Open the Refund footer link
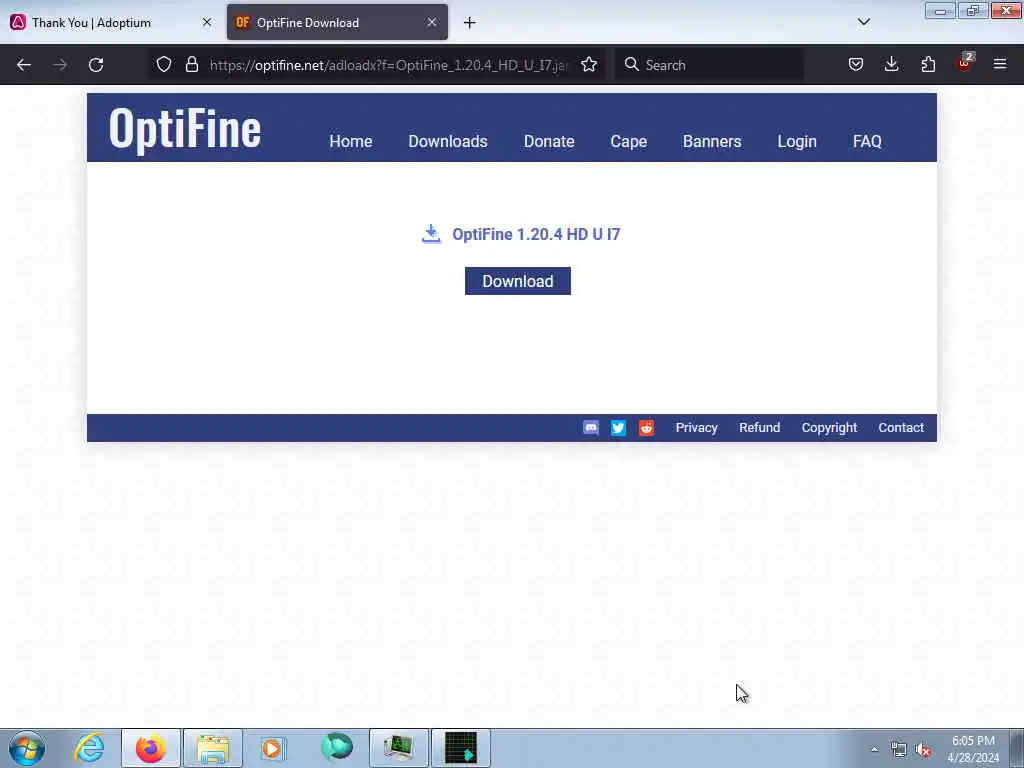Screen dimensions: 1024x768 760,428
